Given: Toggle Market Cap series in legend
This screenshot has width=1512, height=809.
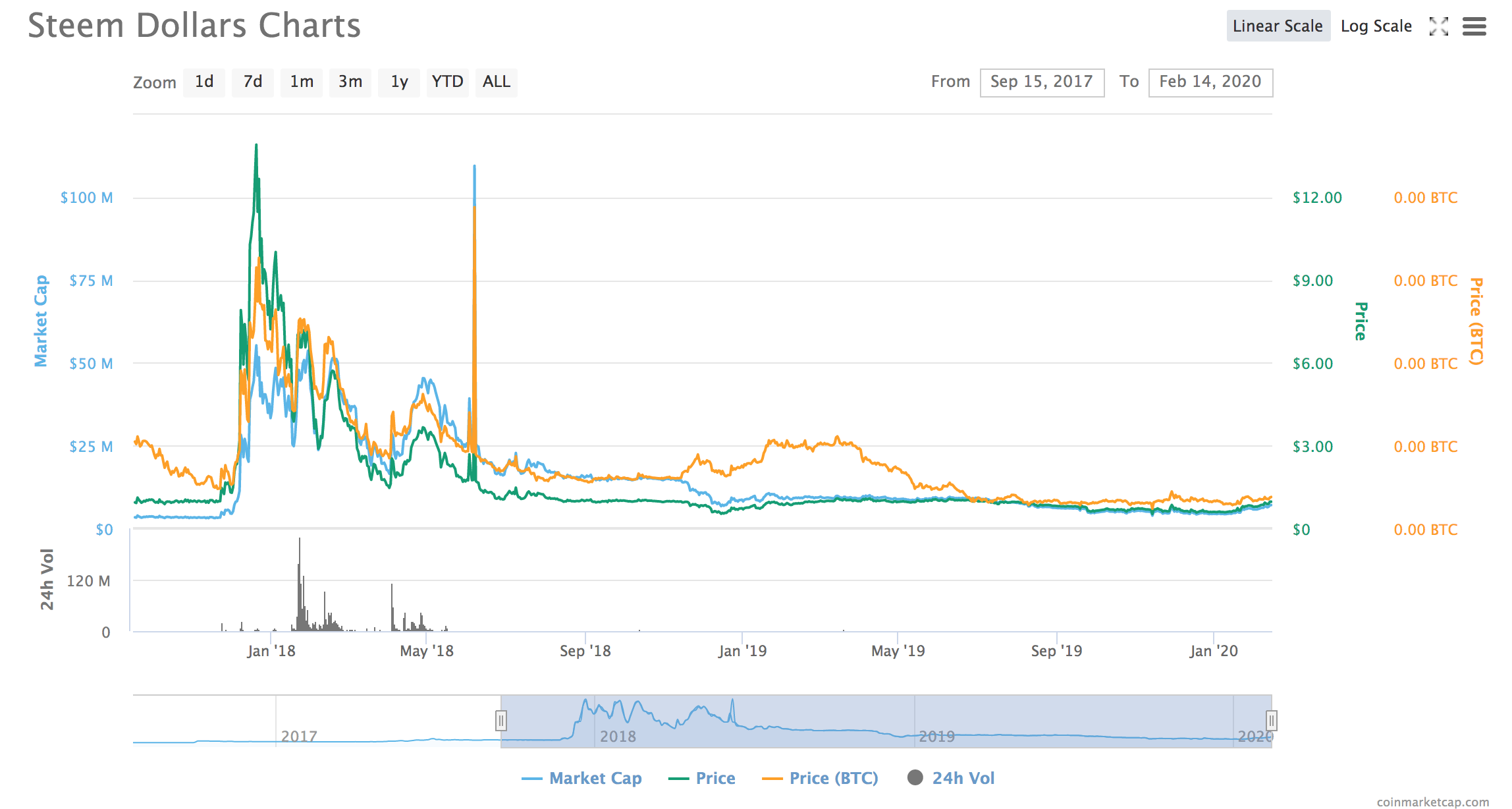Looking at the screenshot, I should pyautogui.click(x=581, y=778).
